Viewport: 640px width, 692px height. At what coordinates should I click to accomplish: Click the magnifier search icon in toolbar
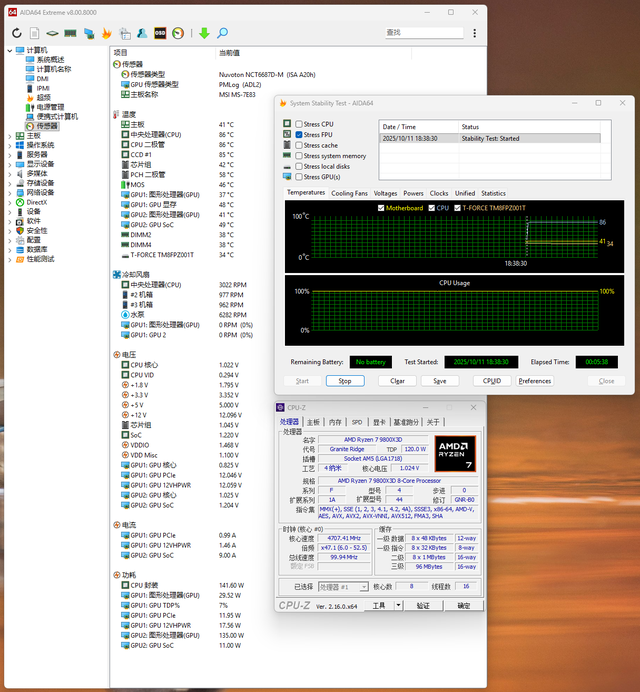(223, 33)
